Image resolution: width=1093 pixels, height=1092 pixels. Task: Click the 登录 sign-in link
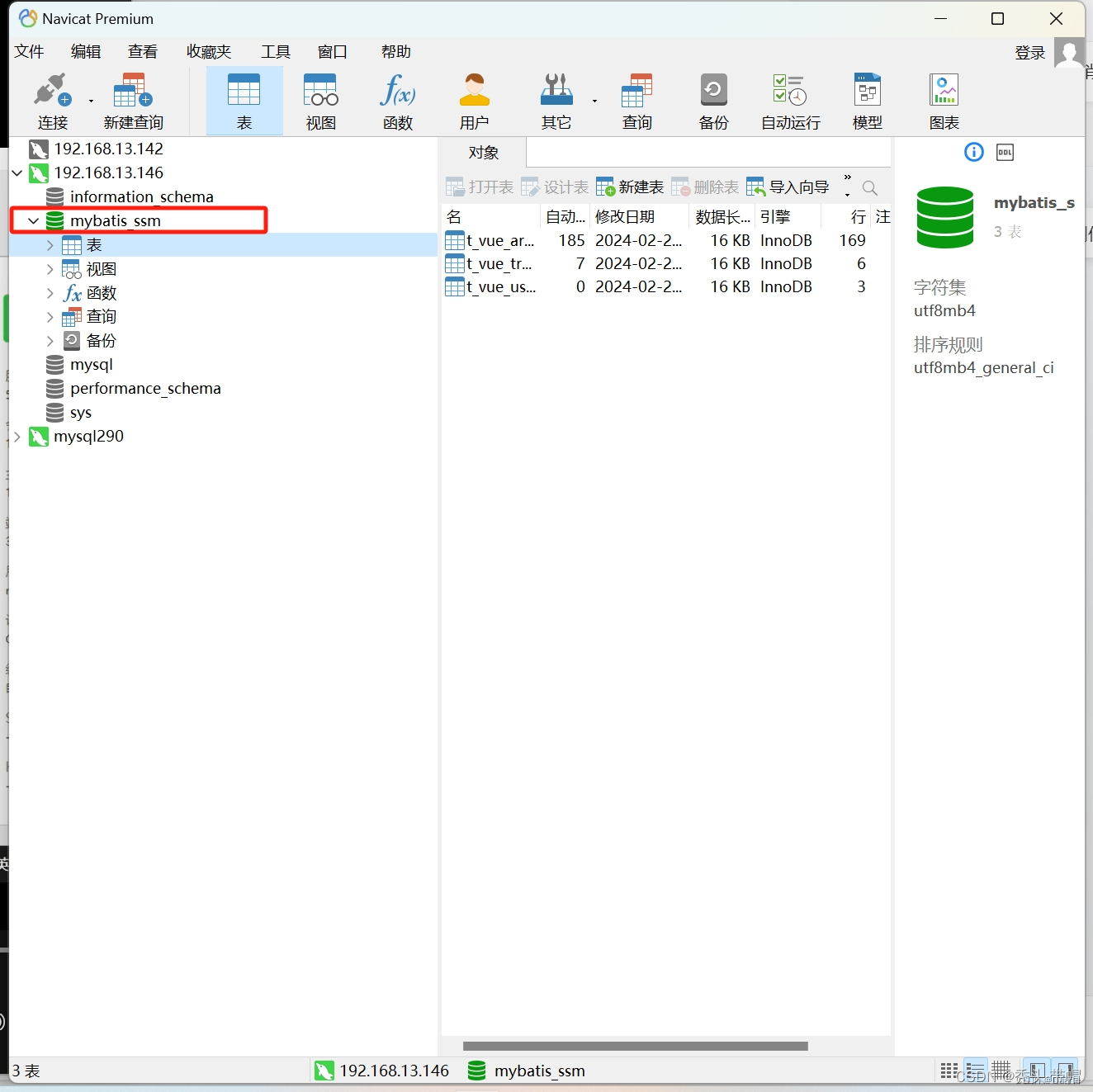click(1030, 53)
